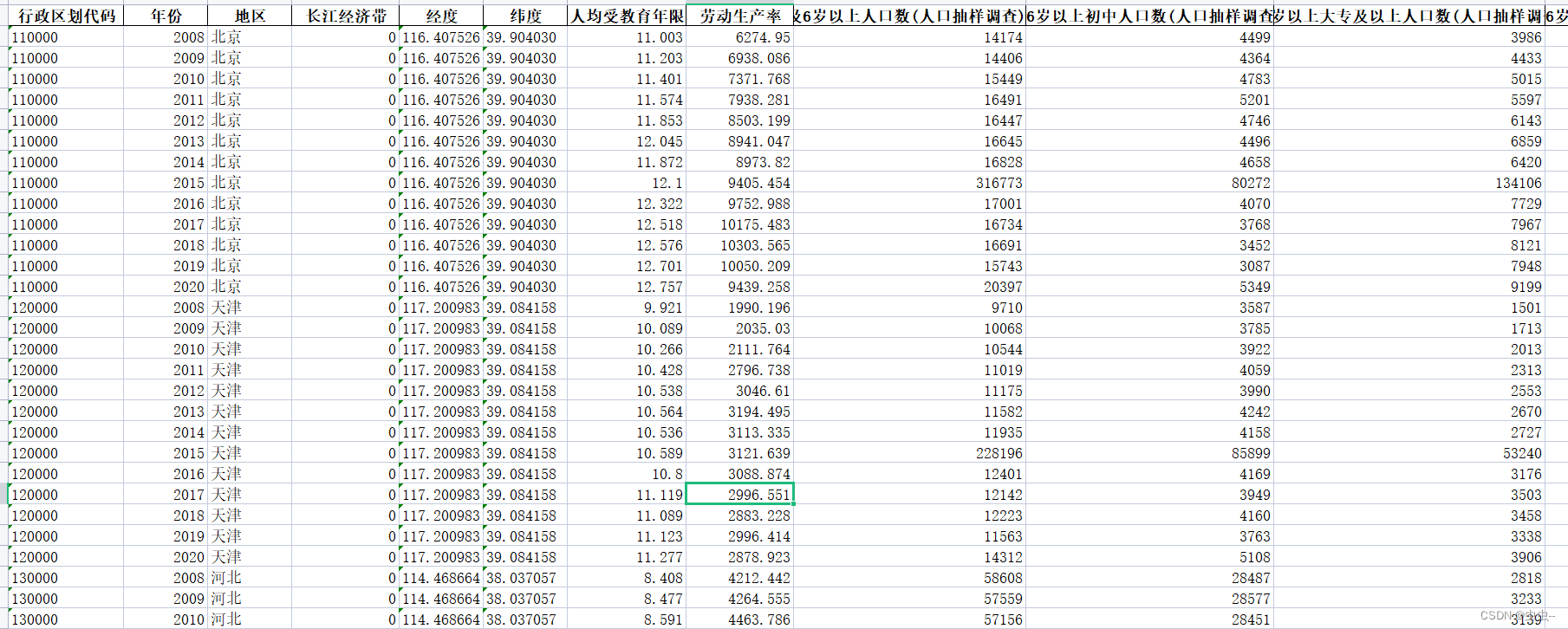1568x629 pixels.
Task: Click the population cell 316773
Action: point(909,183)
